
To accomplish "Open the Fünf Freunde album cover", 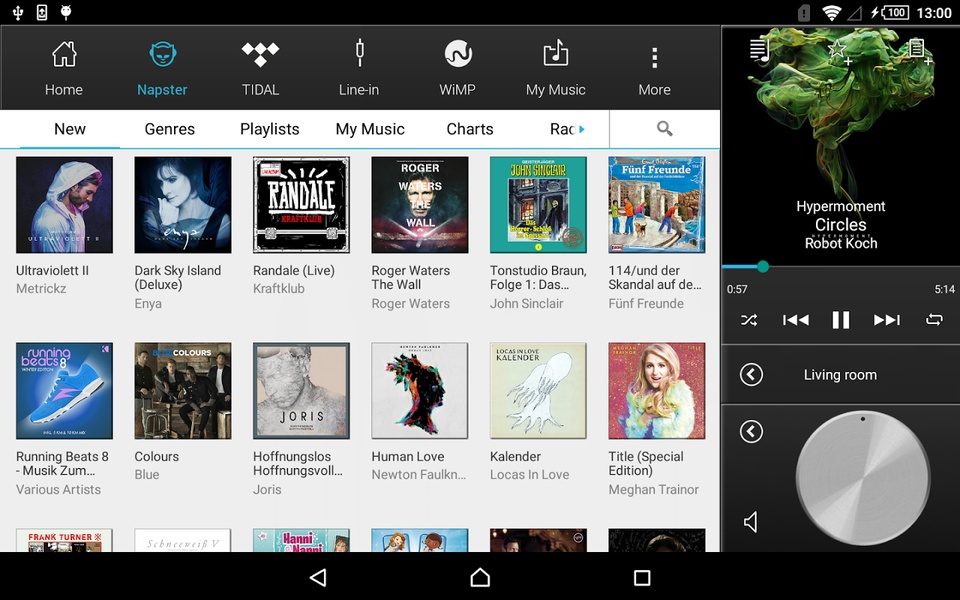I will [x=657, y=204].
